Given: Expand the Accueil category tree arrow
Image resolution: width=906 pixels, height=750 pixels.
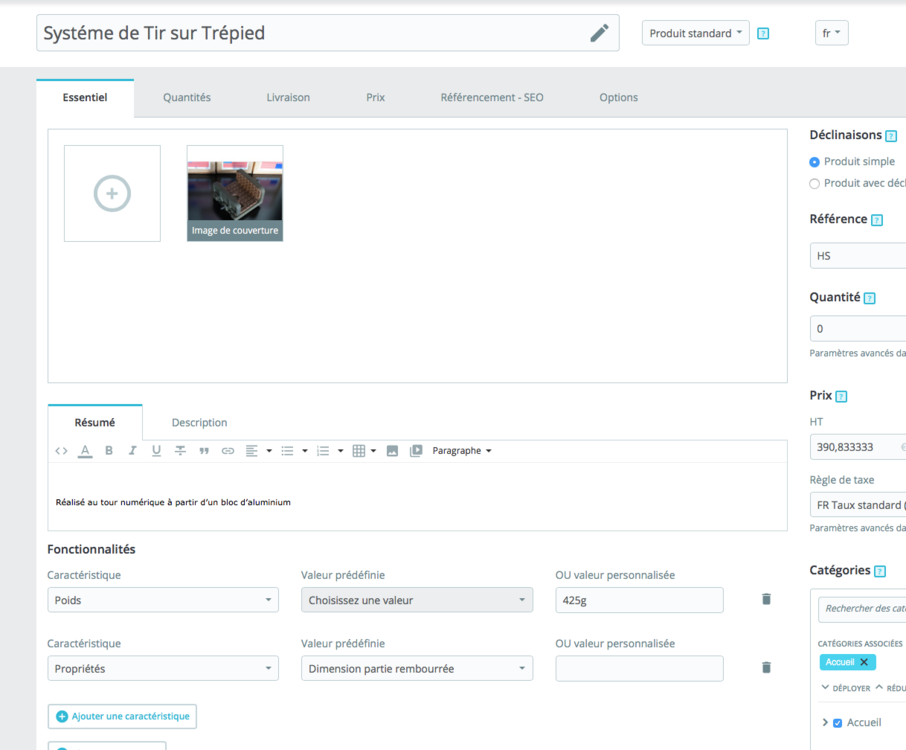Looking at the screenshot, I should tap(825, 722).
